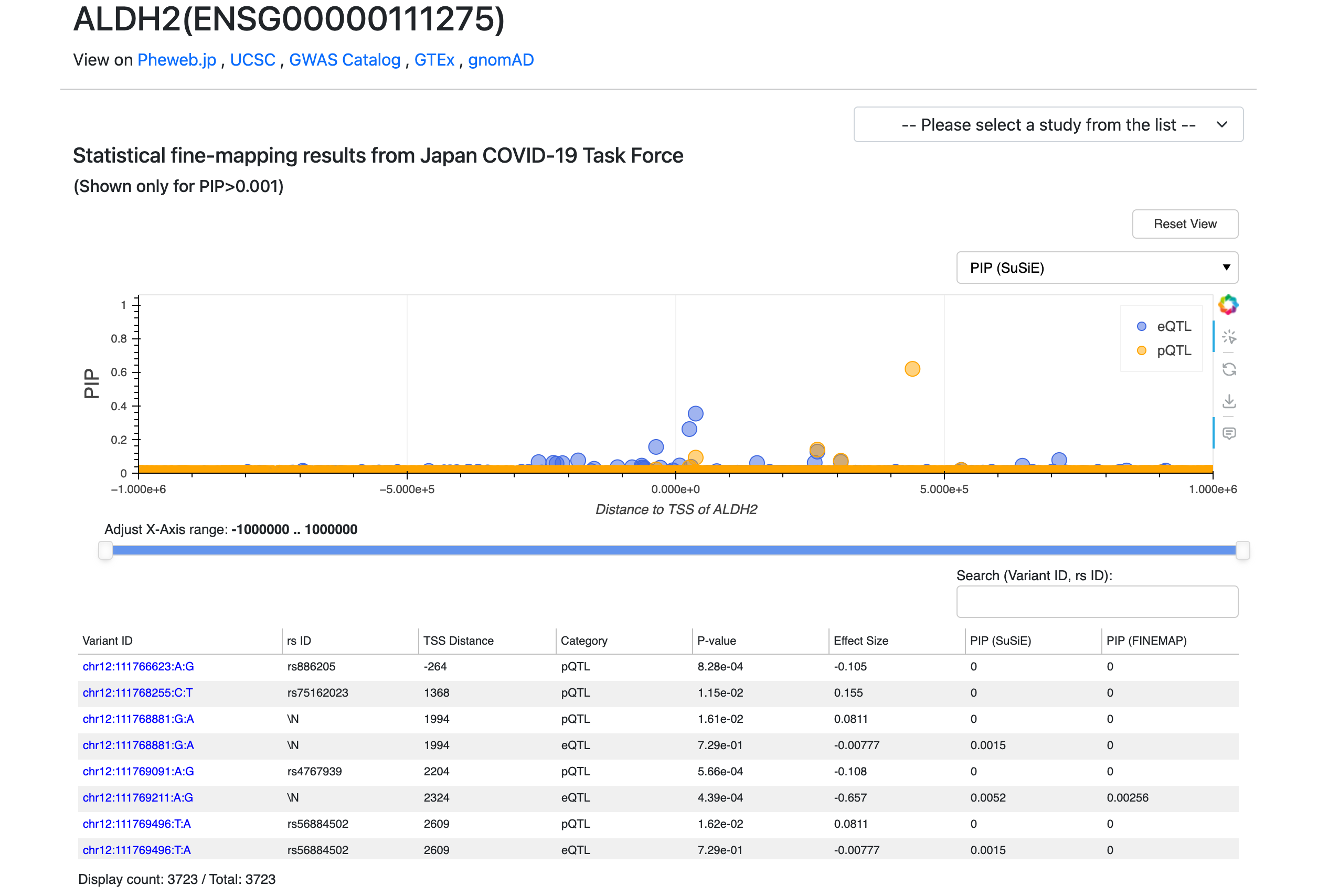Open the study selection dropdown
Viewport: 1318px width, 896px height.
click(x=1048, y=124)
